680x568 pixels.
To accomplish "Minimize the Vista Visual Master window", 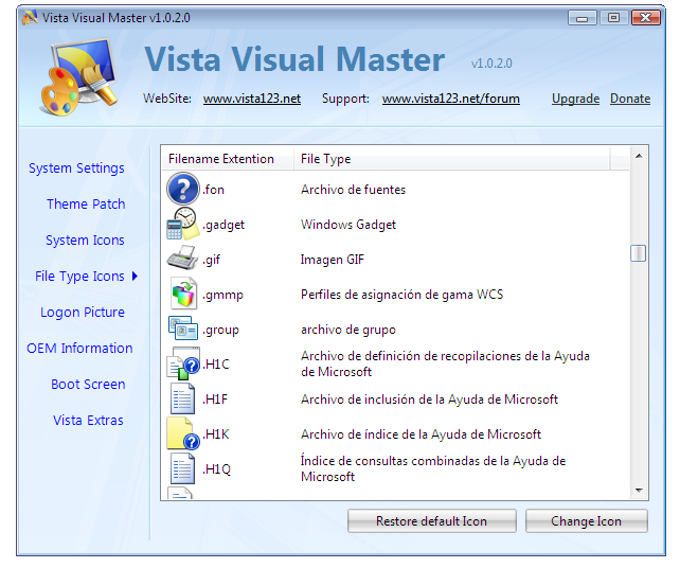I will coord(582,18).
